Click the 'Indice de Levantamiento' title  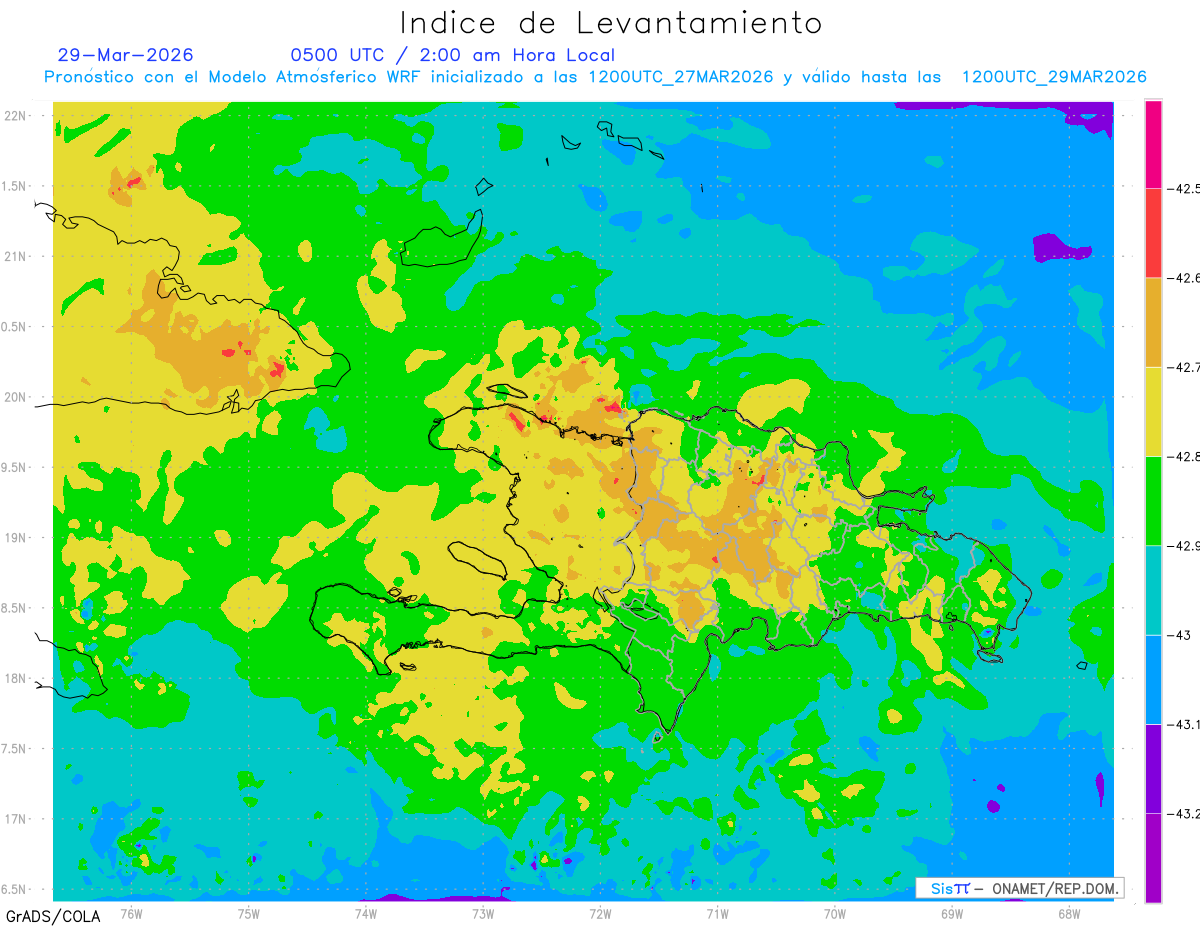tap(611, 22)
